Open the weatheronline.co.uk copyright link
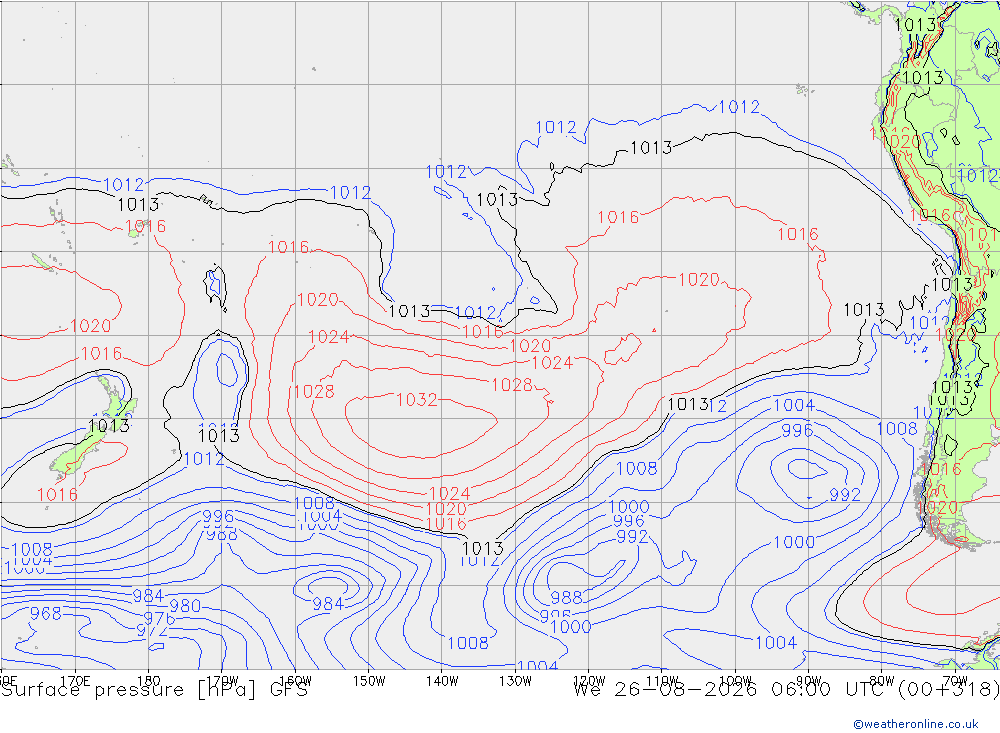This screenshot has height=733, width=1000. [916, 723]
